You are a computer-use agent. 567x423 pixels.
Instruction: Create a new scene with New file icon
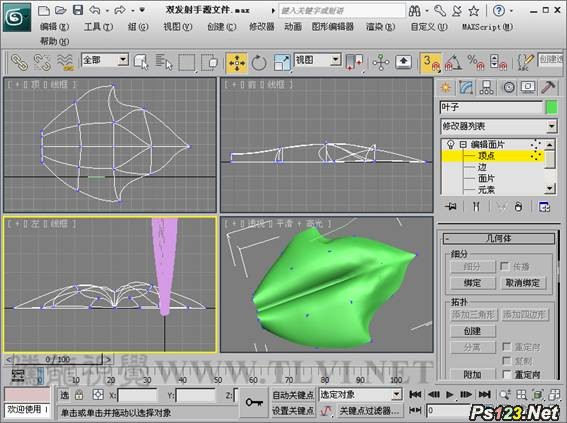tap(44, 10)
